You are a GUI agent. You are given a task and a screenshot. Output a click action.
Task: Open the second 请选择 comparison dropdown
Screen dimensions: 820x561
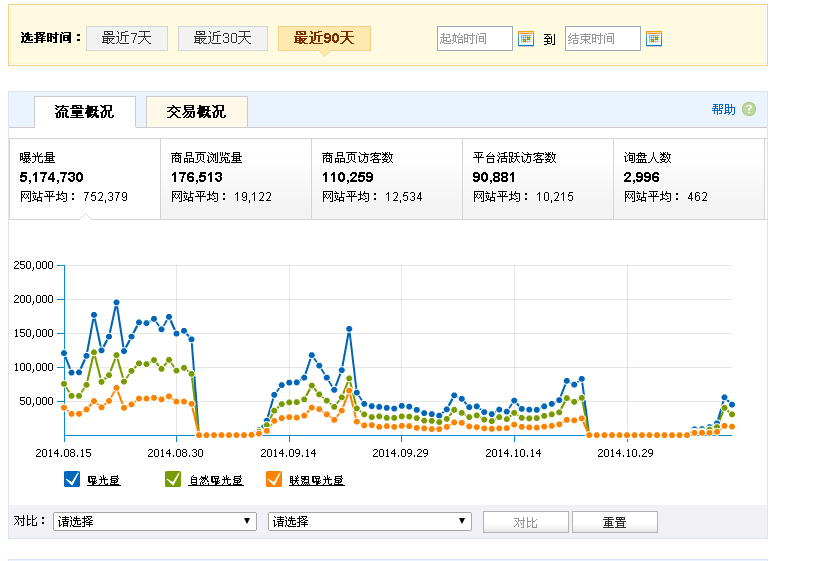(x=370, y=521)
